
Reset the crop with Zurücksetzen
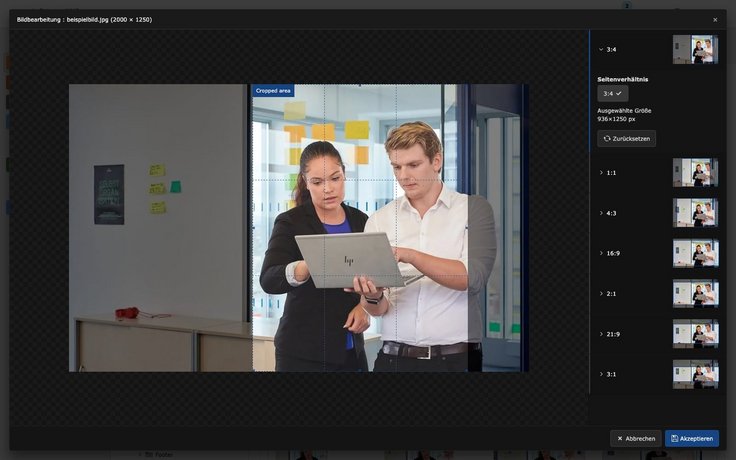click(x=627, y=139)
